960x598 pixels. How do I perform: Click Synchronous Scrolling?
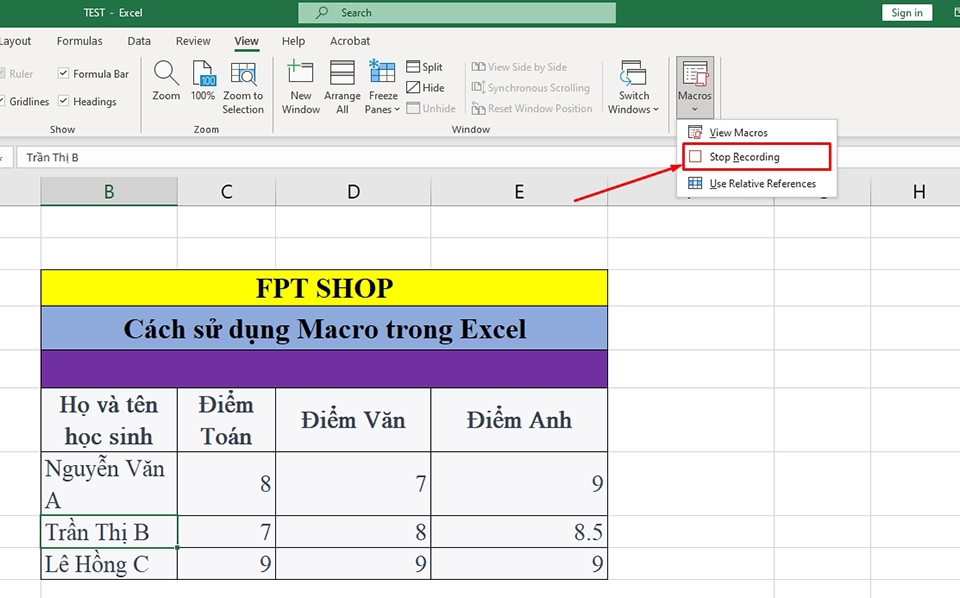531,88
